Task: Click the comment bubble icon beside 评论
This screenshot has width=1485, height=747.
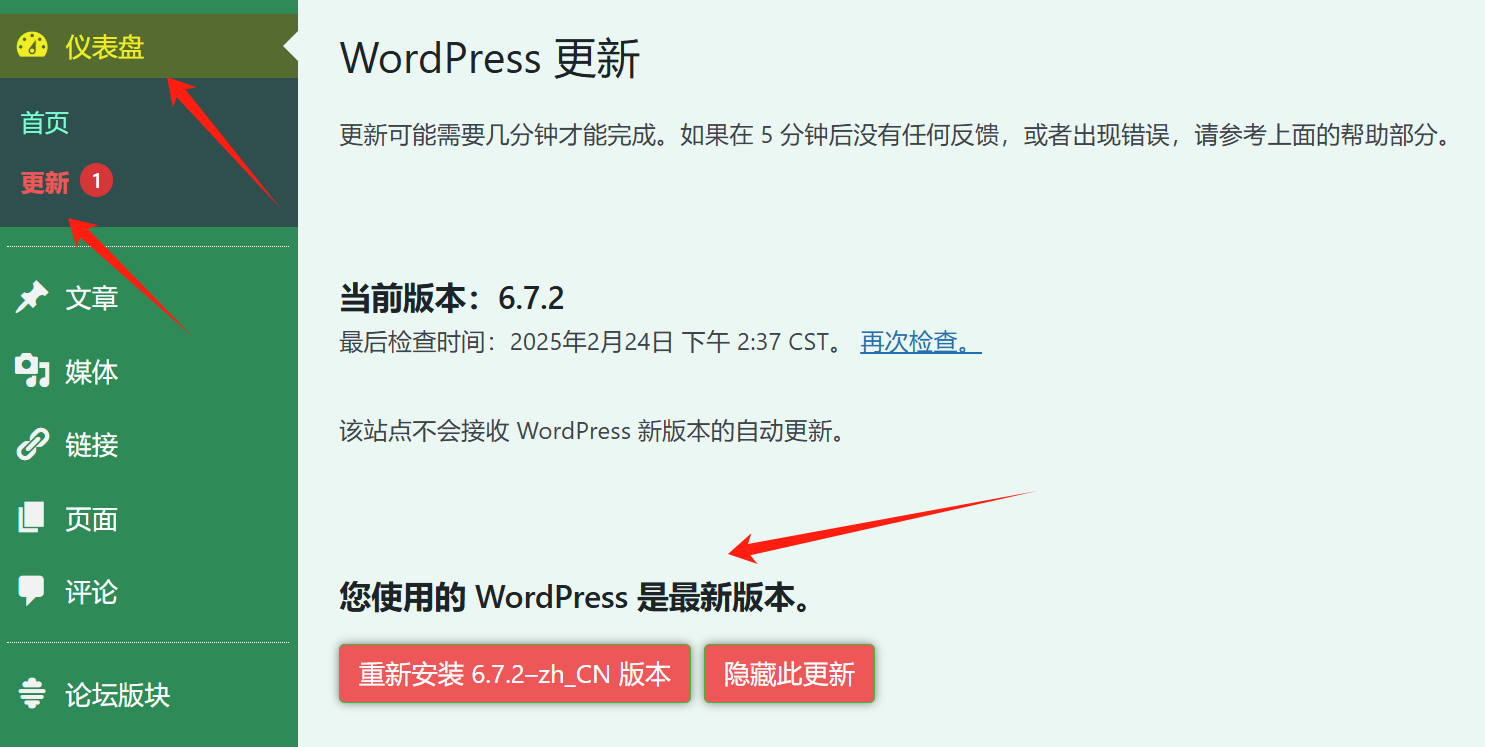Action: (30, 592)
